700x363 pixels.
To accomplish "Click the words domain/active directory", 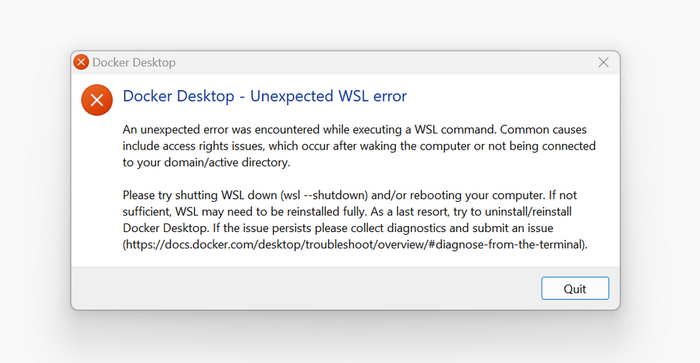I will click(x=226, y=163).
